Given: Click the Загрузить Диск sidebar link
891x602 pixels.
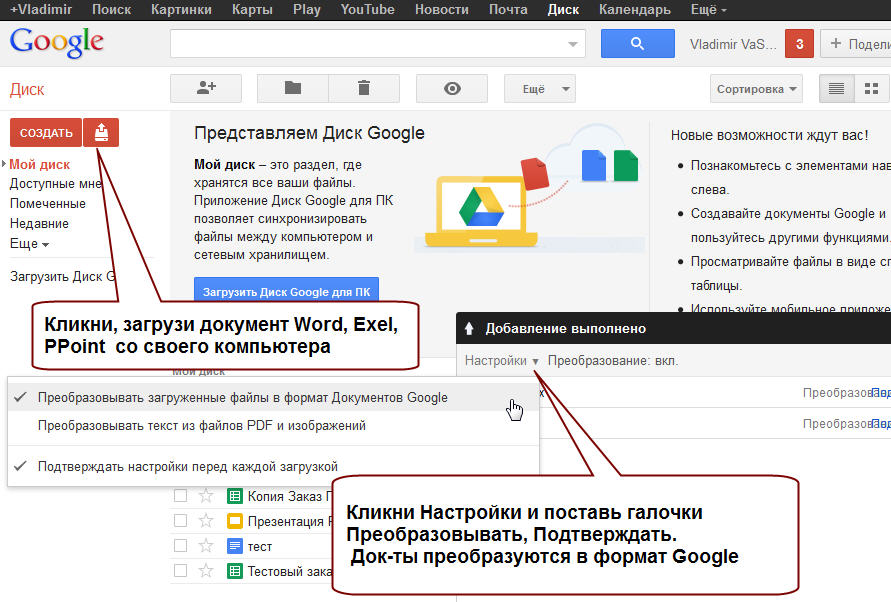Looking at the screenshot, I should tap(63, 276).
